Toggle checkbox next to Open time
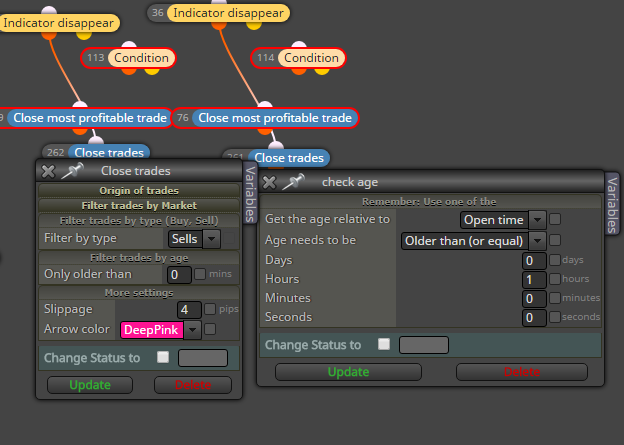 [x=555, y=219]
